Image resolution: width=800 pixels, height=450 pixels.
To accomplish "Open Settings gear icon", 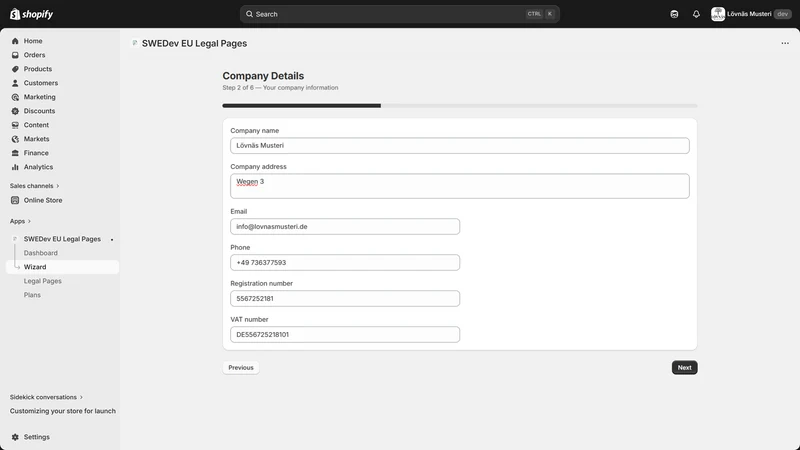I will [15, 437].
